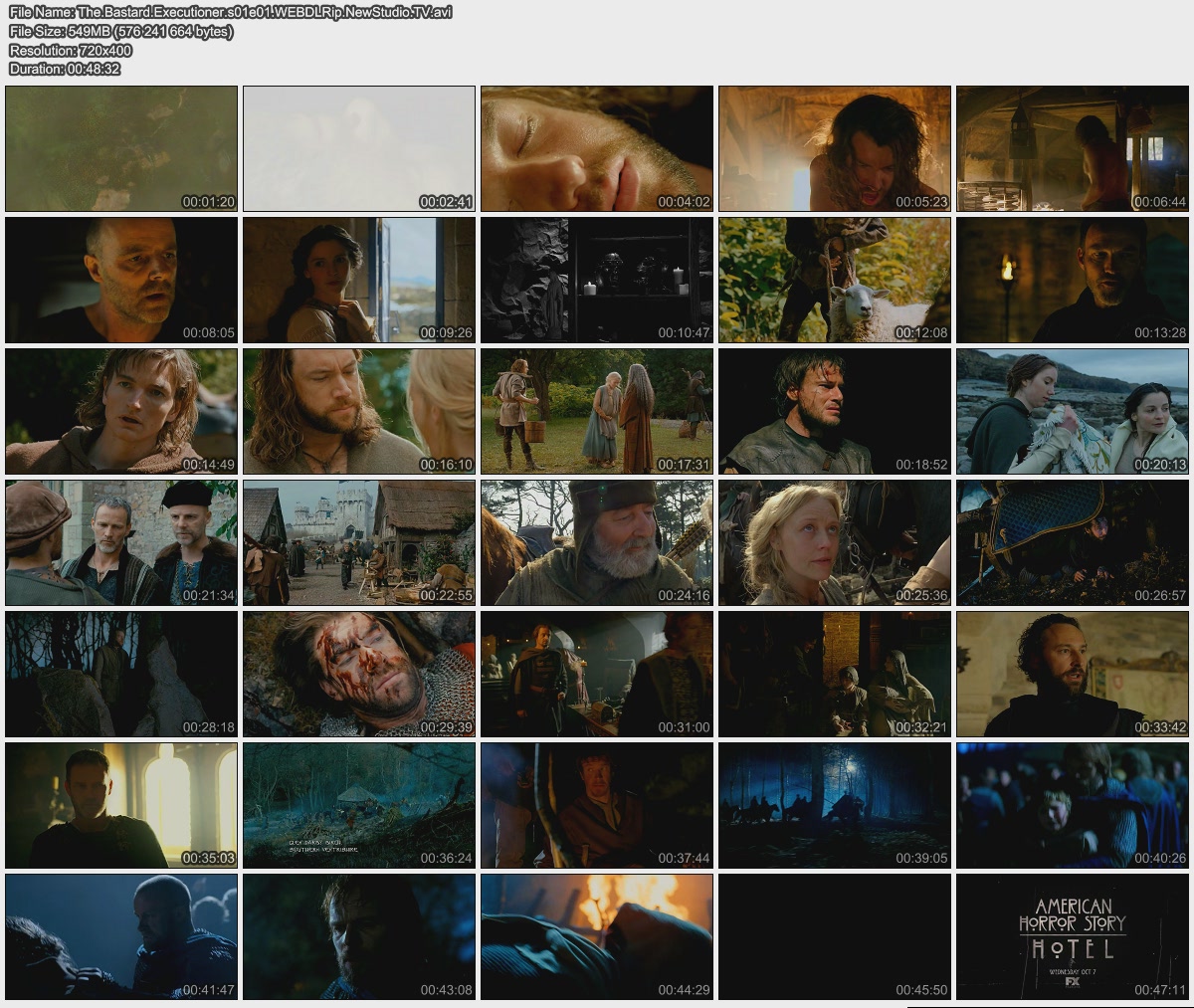The width and height of the screenshot is (1194, 1008).
Task: Select the village castle street thumbnail at 00:22:55
Action: [x=359, y=543]
